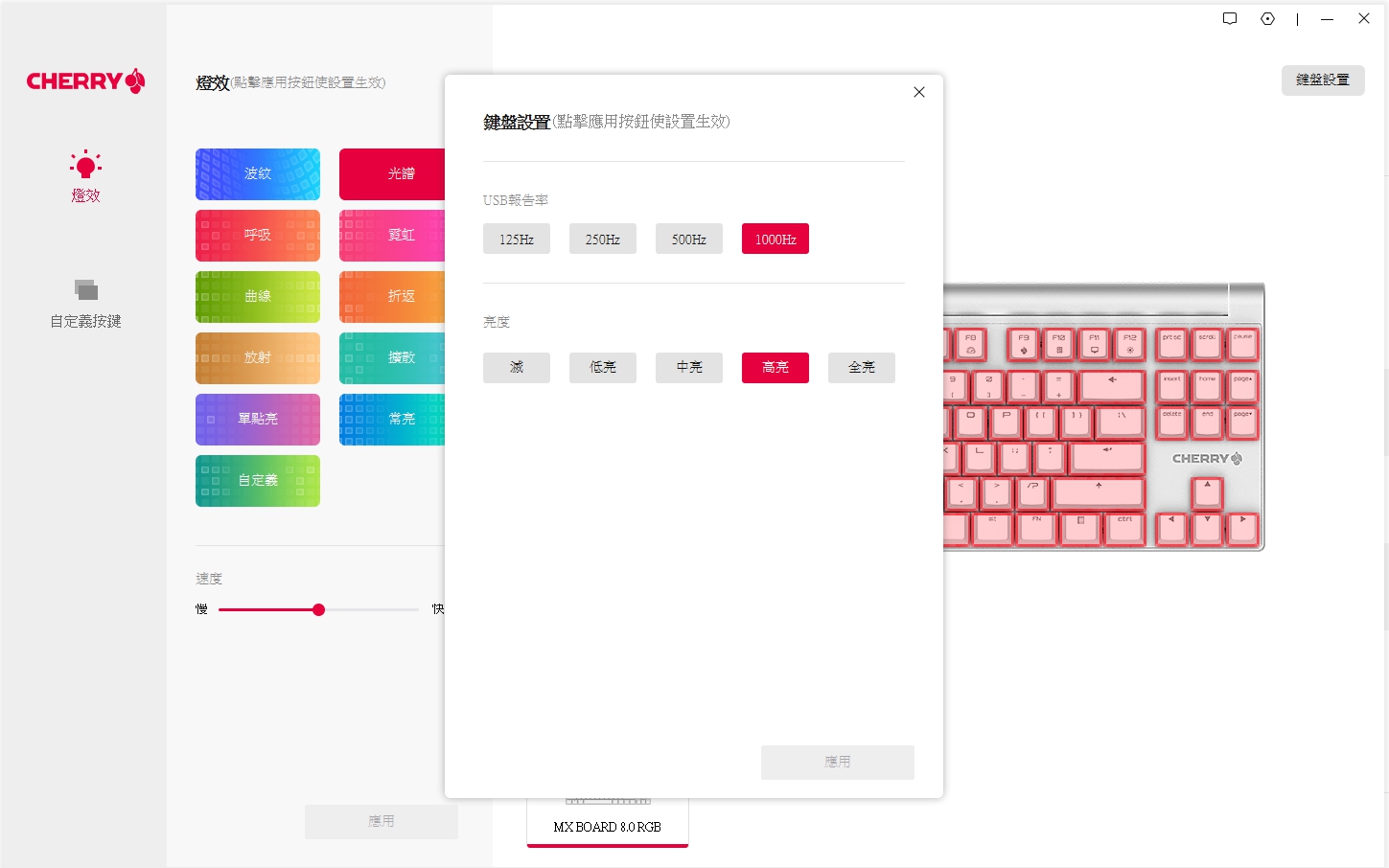Click the CHERRY logo in the sidebar

(x=85, y=81)
